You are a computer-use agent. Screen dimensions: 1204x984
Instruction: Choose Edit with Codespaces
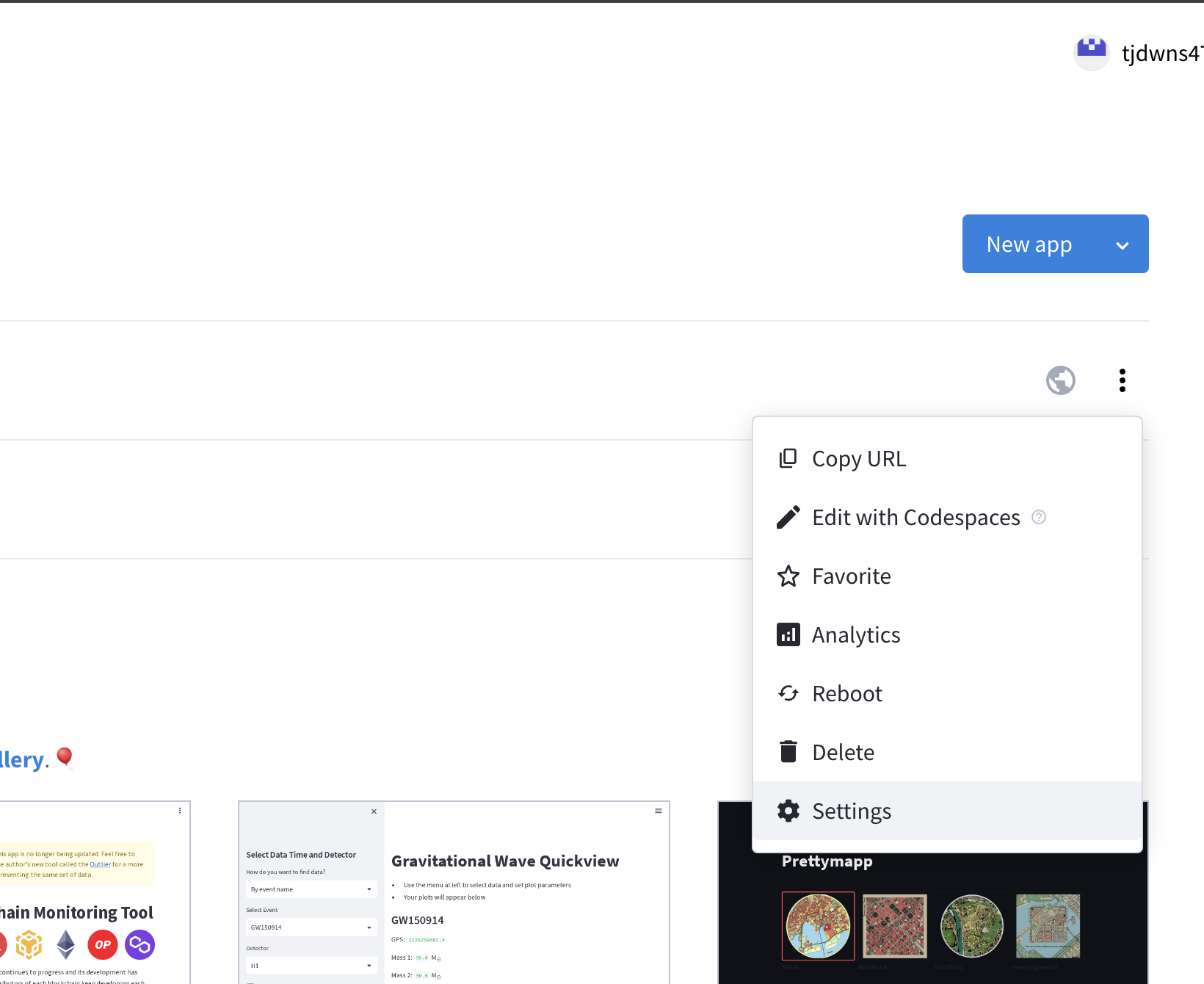[947, 517]
